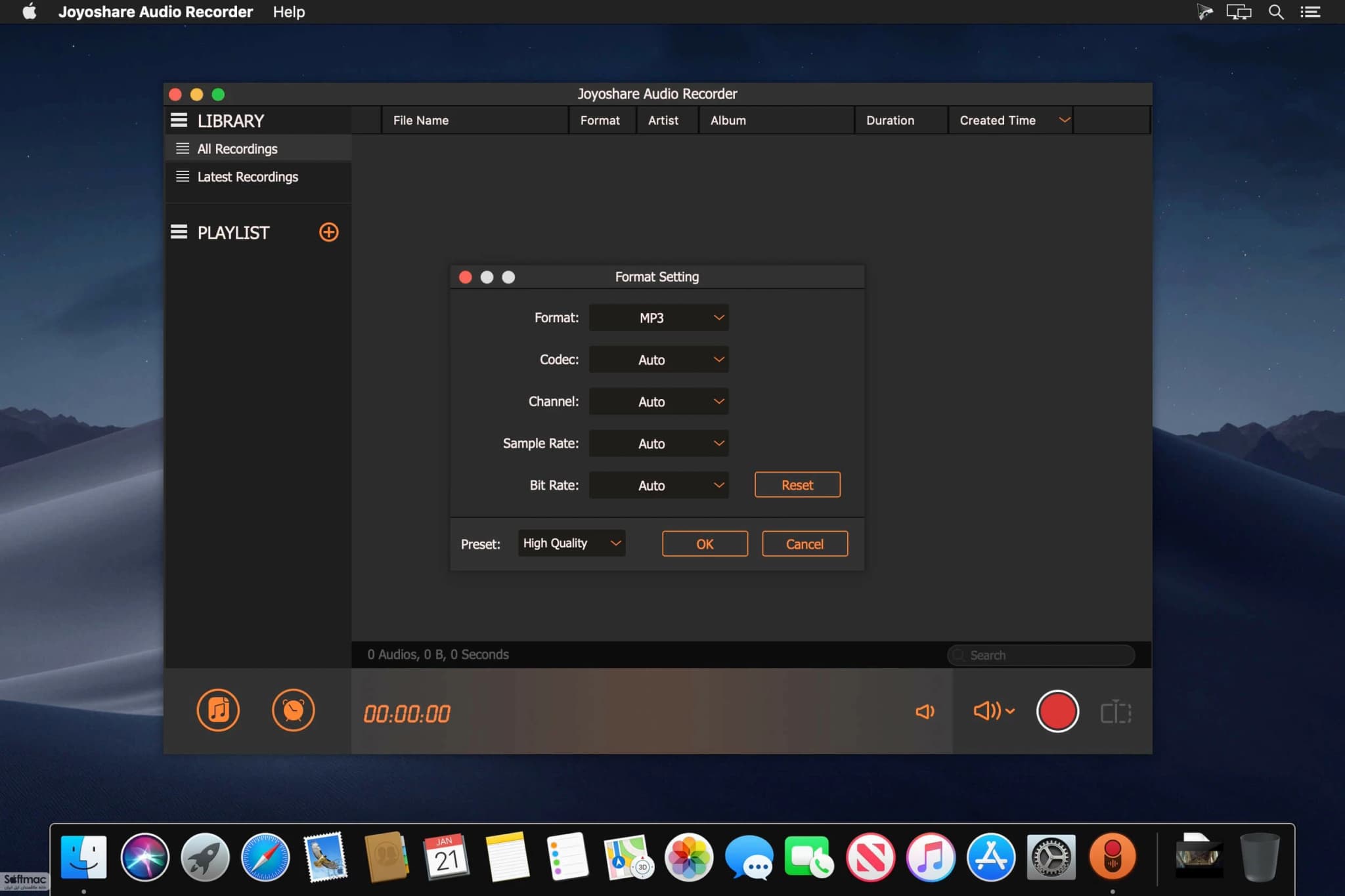
Task: Open Messages in the dock
Action: [749, 857]
